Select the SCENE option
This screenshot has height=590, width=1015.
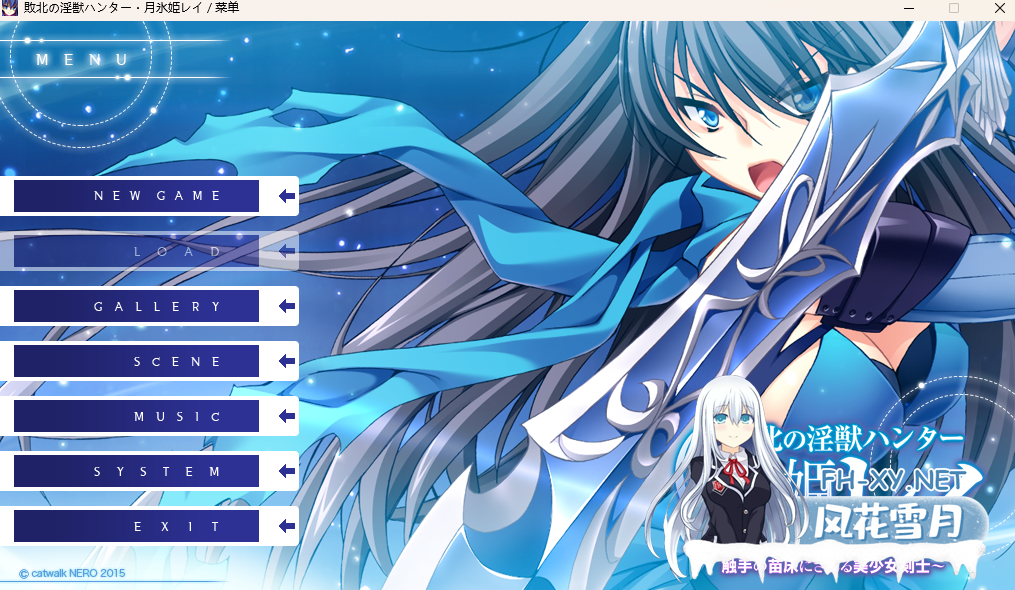(137, 361)
